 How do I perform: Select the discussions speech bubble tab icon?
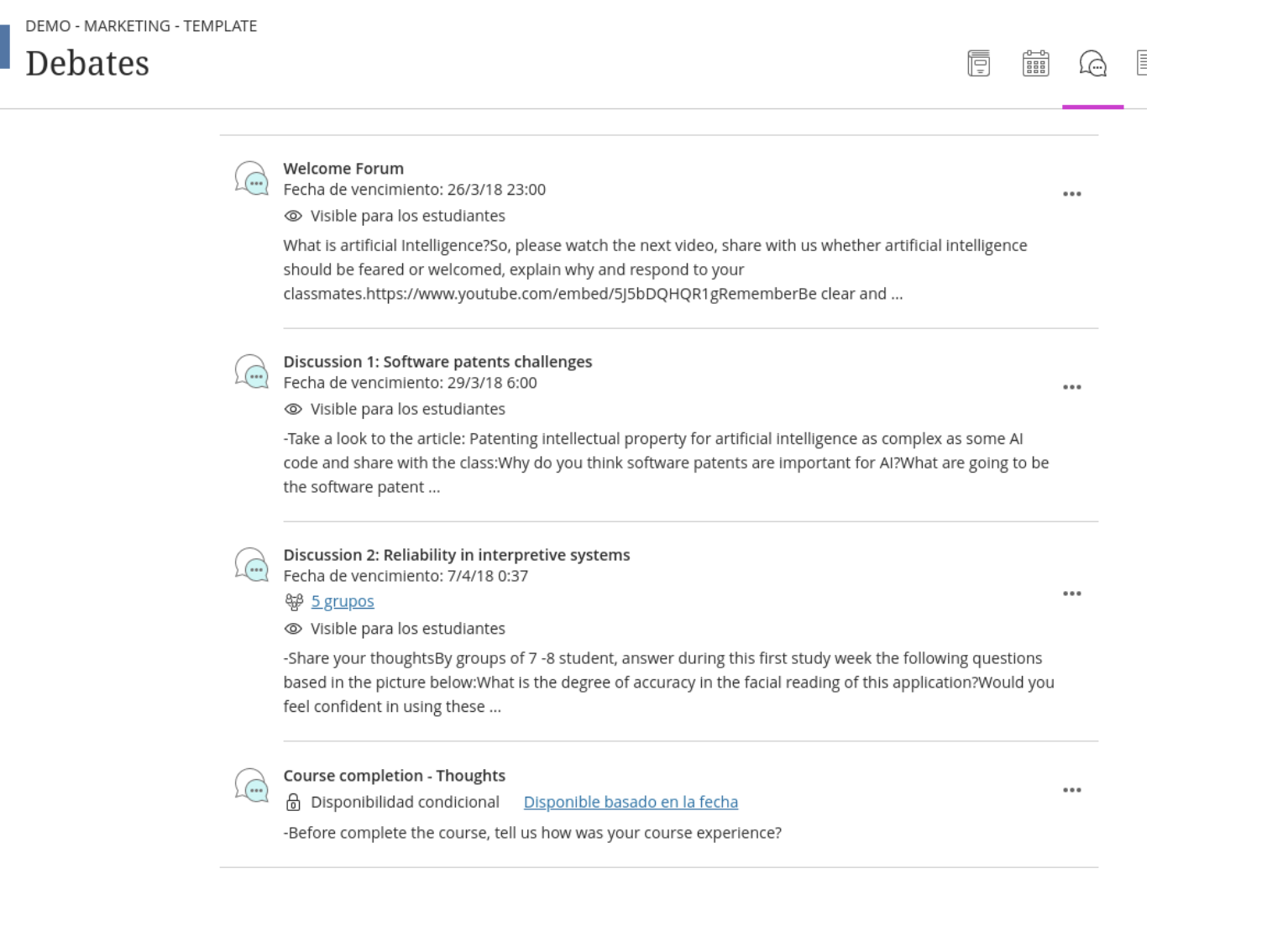[x=1093, y=64]
